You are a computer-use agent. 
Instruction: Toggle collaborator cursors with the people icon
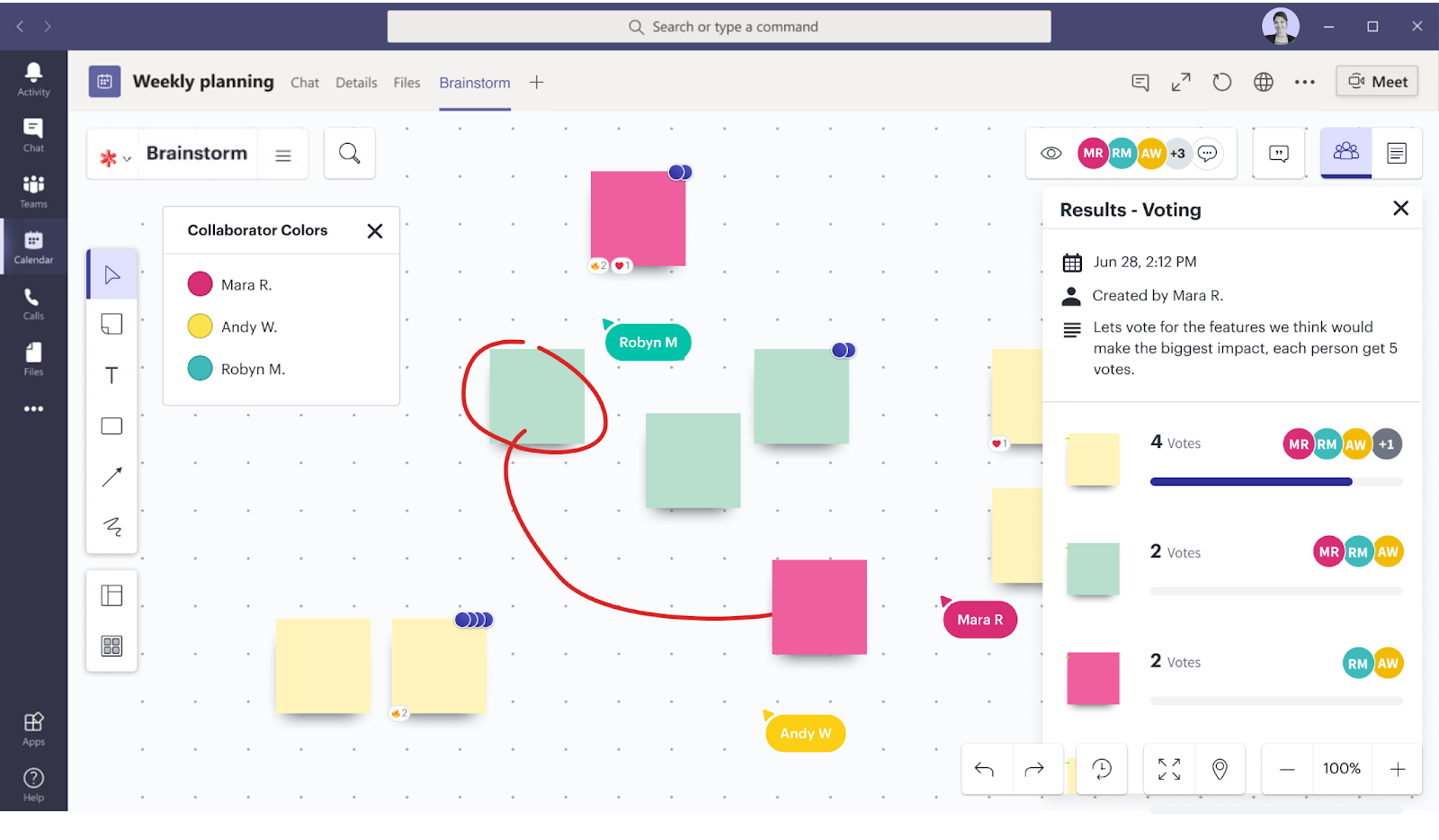1346,153
